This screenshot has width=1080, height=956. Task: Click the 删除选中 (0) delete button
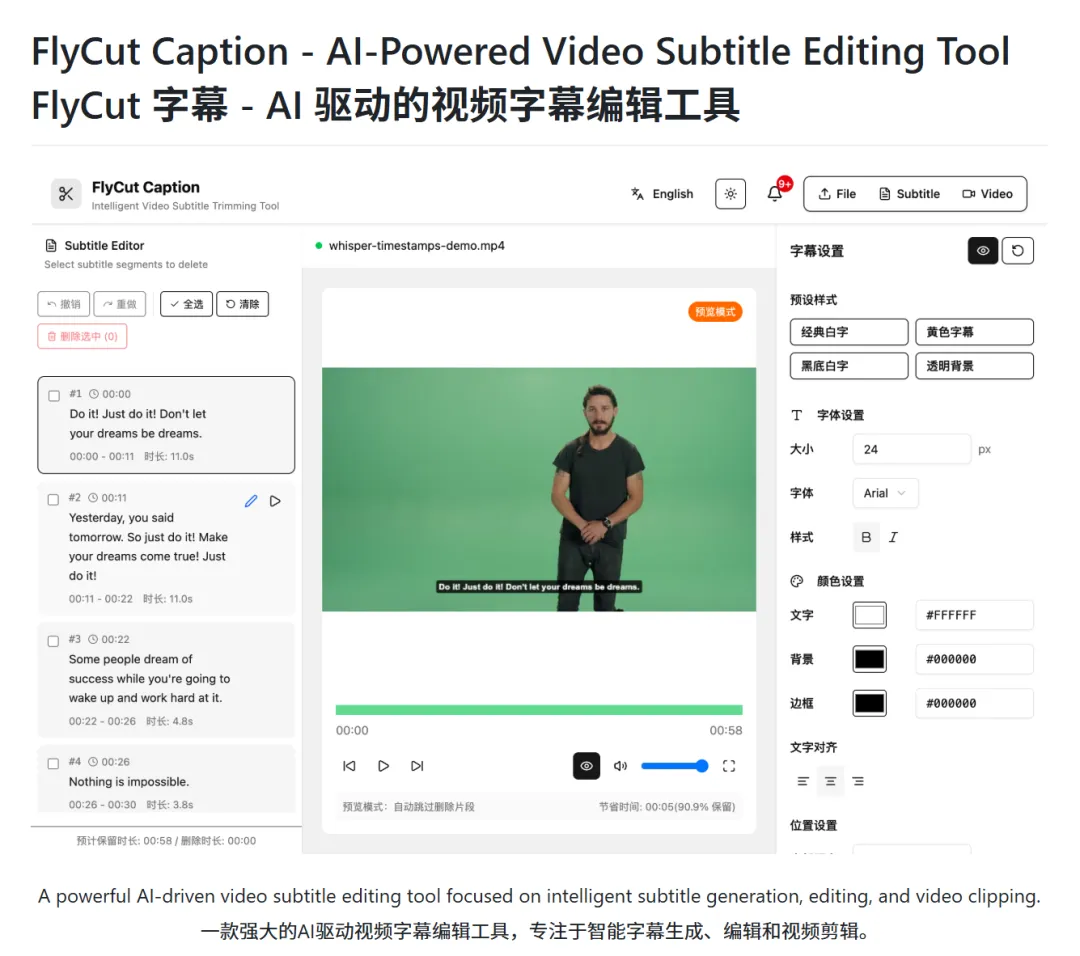[82, 336]
